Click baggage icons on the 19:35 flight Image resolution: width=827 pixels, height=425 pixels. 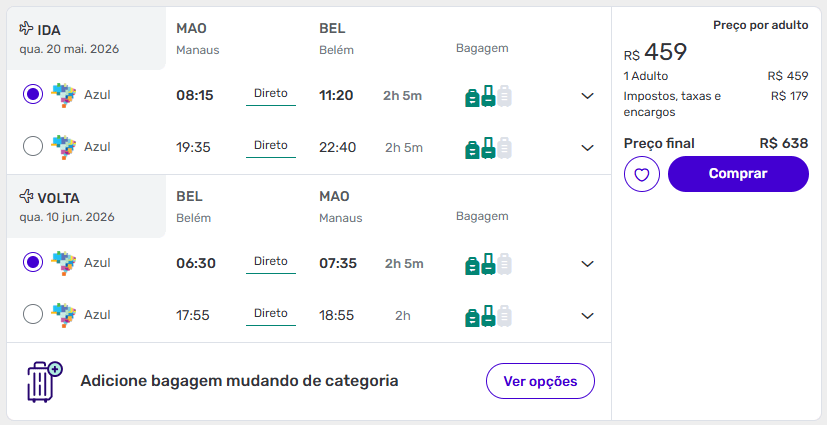(489, 148)
